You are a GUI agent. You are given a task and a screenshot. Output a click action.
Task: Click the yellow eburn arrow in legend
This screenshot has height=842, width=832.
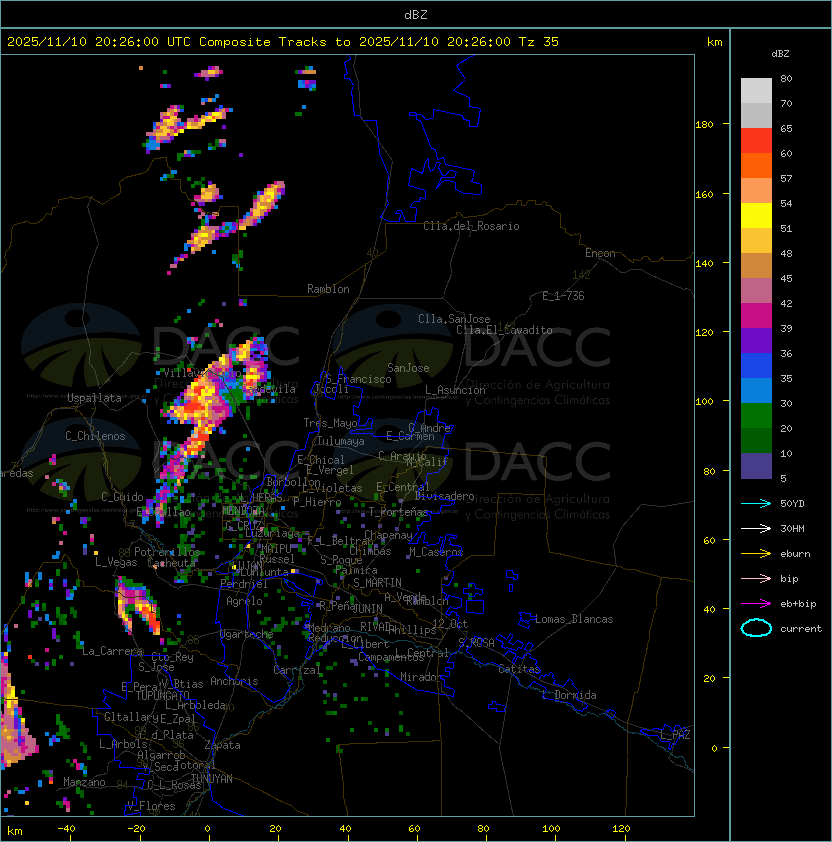pyautogui.click(x=756, y=554)
